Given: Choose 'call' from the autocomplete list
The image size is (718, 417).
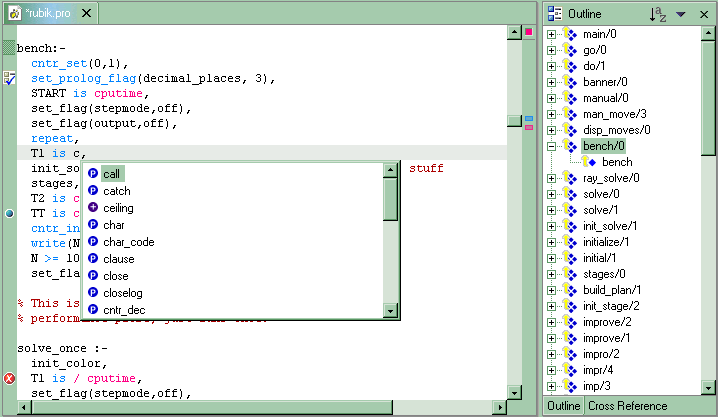Looking at the screenshot, I should pos(112,174).
